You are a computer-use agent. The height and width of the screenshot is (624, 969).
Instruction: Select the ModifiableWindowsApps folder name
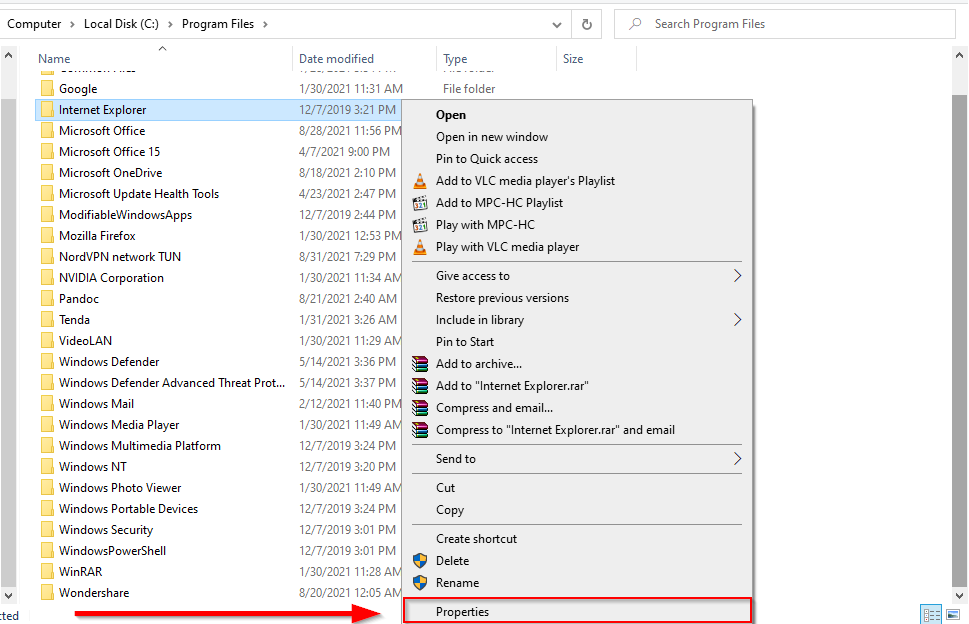pyautogui.click(x=125, y=215)
